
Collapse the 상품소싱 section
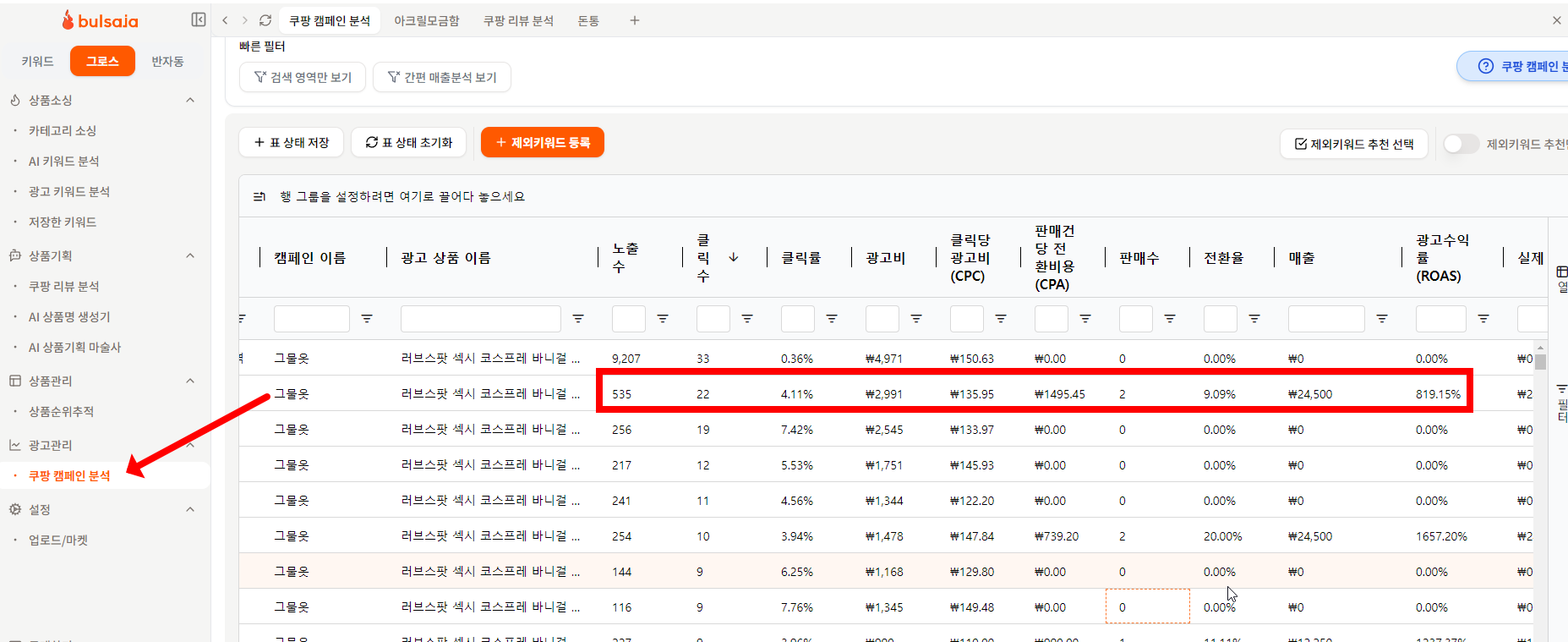click(x=190, y=101)
